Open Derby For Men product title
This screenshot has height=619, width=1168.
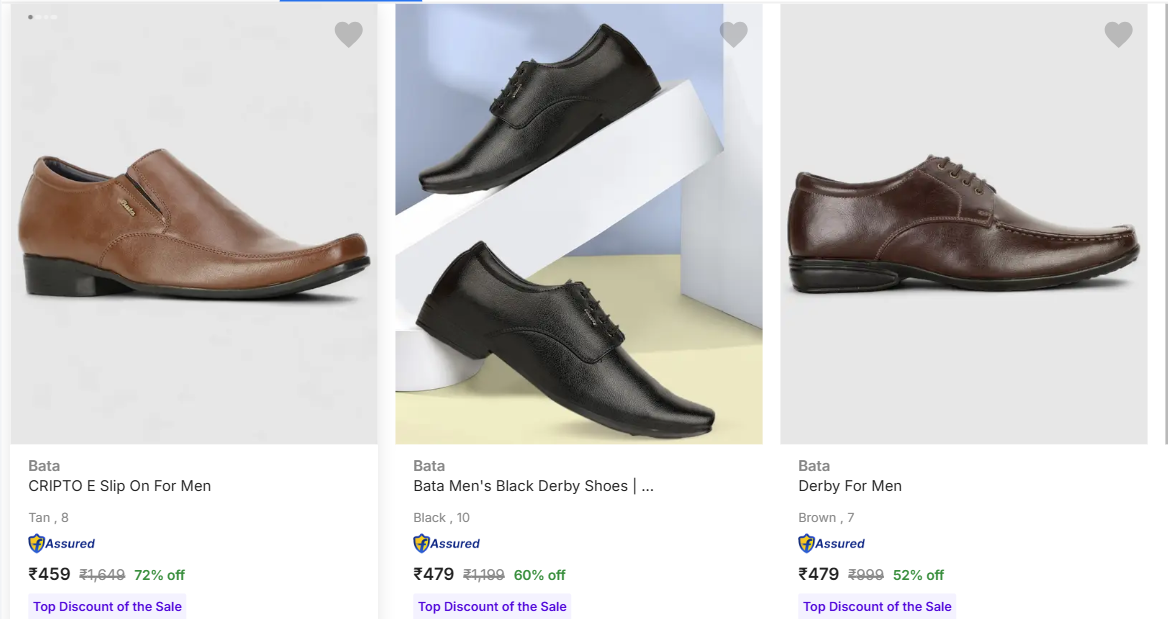click(x=850, y=486)
